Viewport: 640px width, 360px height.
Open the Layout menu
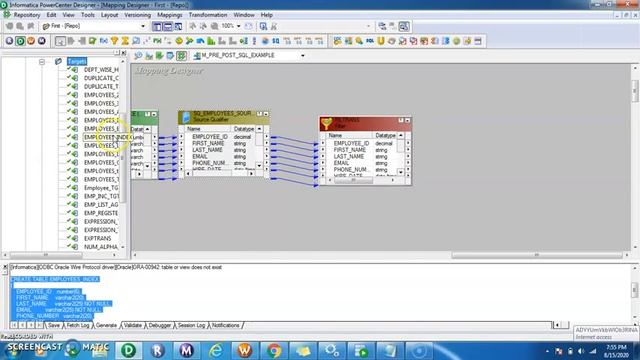point(109,15)
